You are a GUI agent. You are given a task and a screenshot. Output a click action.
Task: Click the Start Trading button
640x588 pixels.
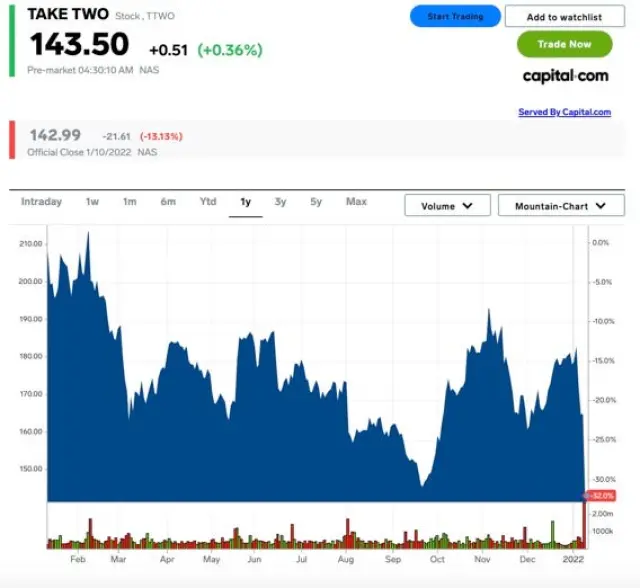455,16
